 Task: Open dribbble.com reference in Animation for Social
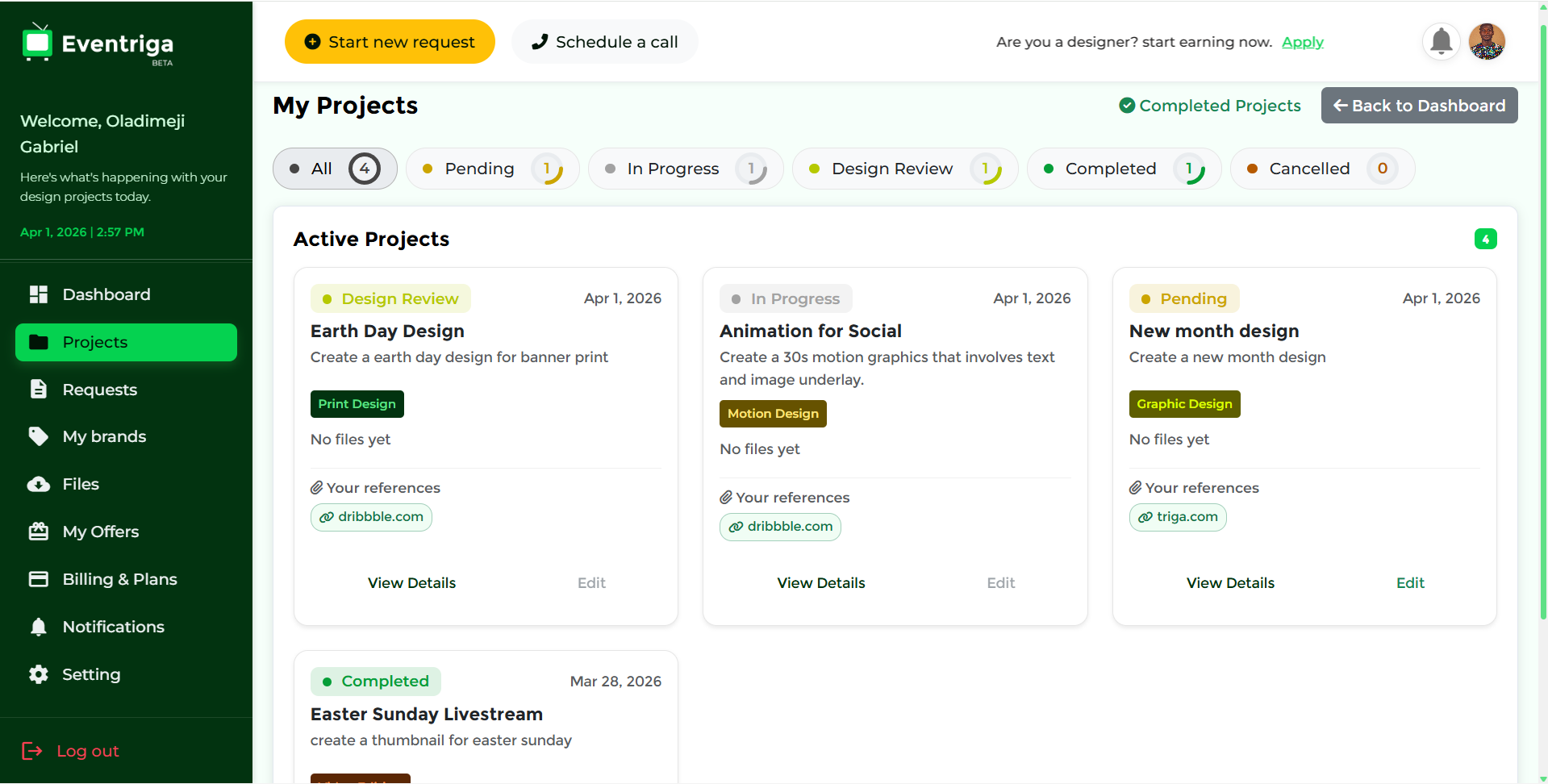(780, 527)
